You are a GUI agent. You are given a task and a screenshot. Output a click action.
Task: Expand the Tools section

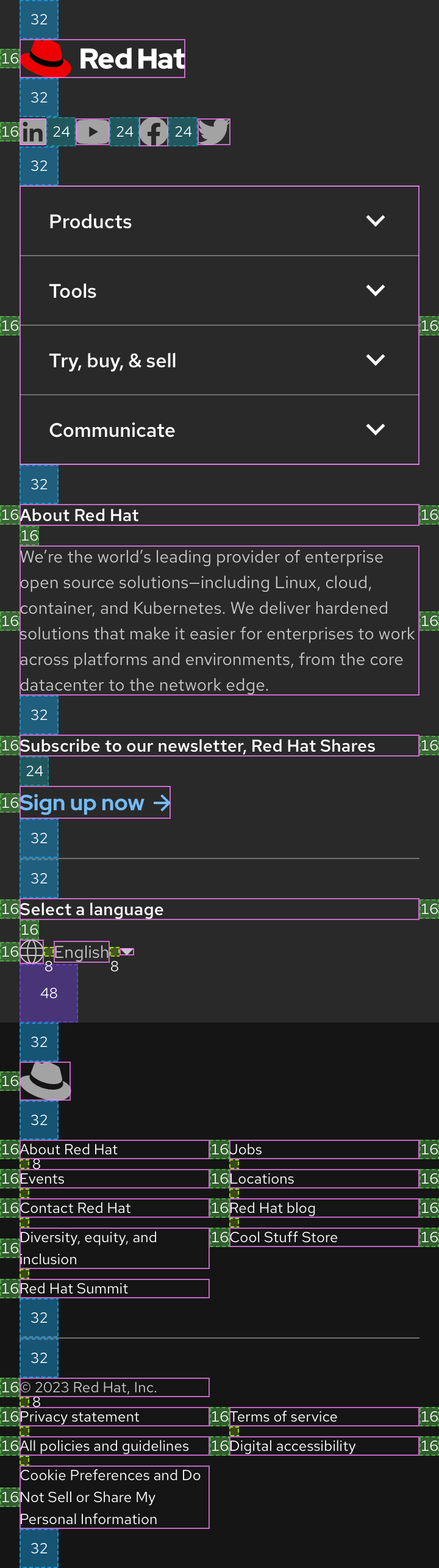click(220, 290)
